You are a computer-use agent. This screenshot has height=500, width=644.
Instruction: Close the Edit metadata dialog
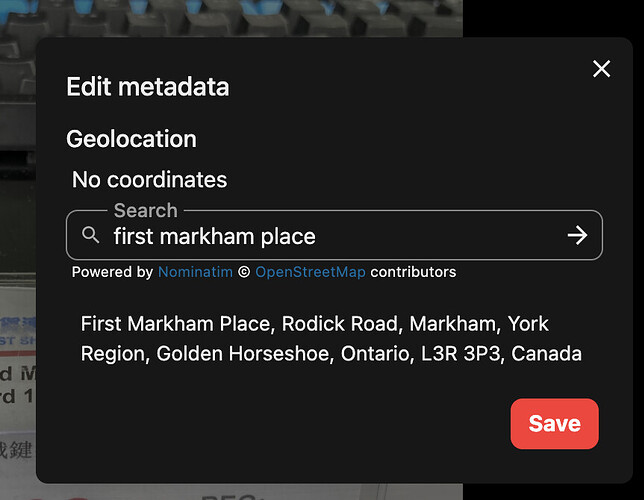601,69
